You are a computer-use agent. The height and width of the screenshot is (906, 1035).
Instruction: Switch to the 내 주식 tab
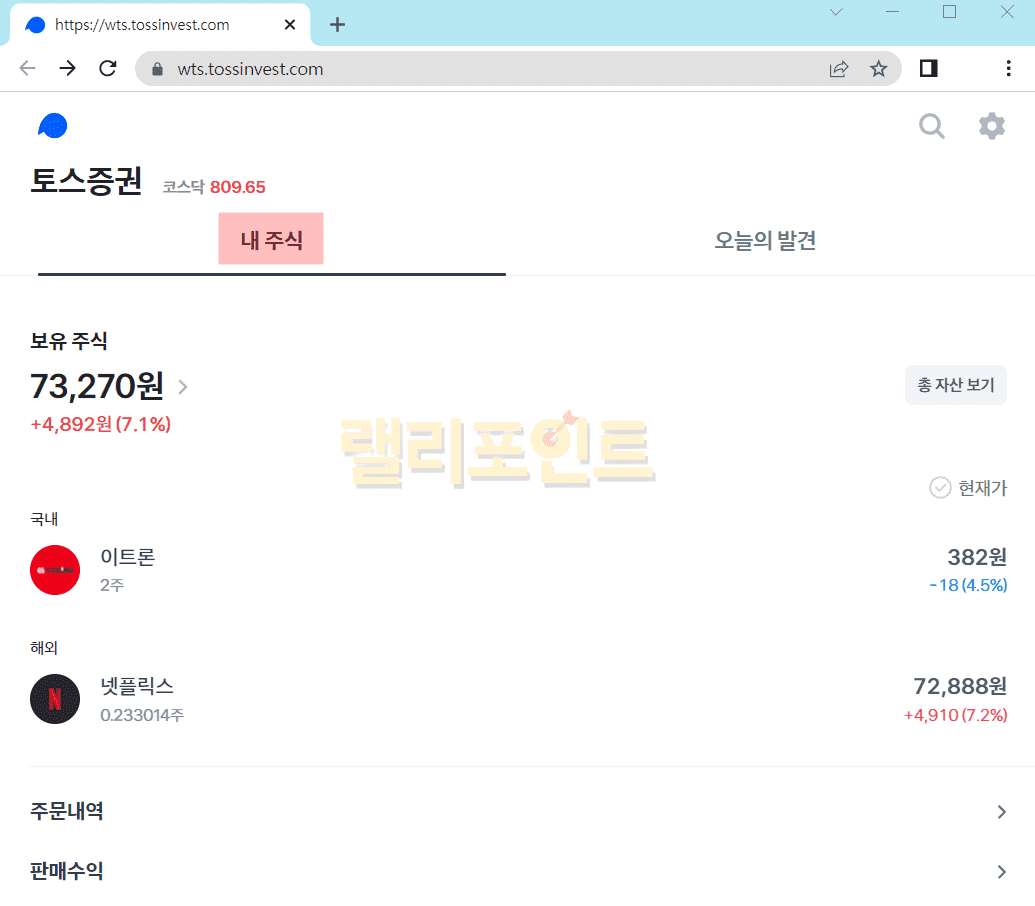pyautogui.click(x=271, y=240)
